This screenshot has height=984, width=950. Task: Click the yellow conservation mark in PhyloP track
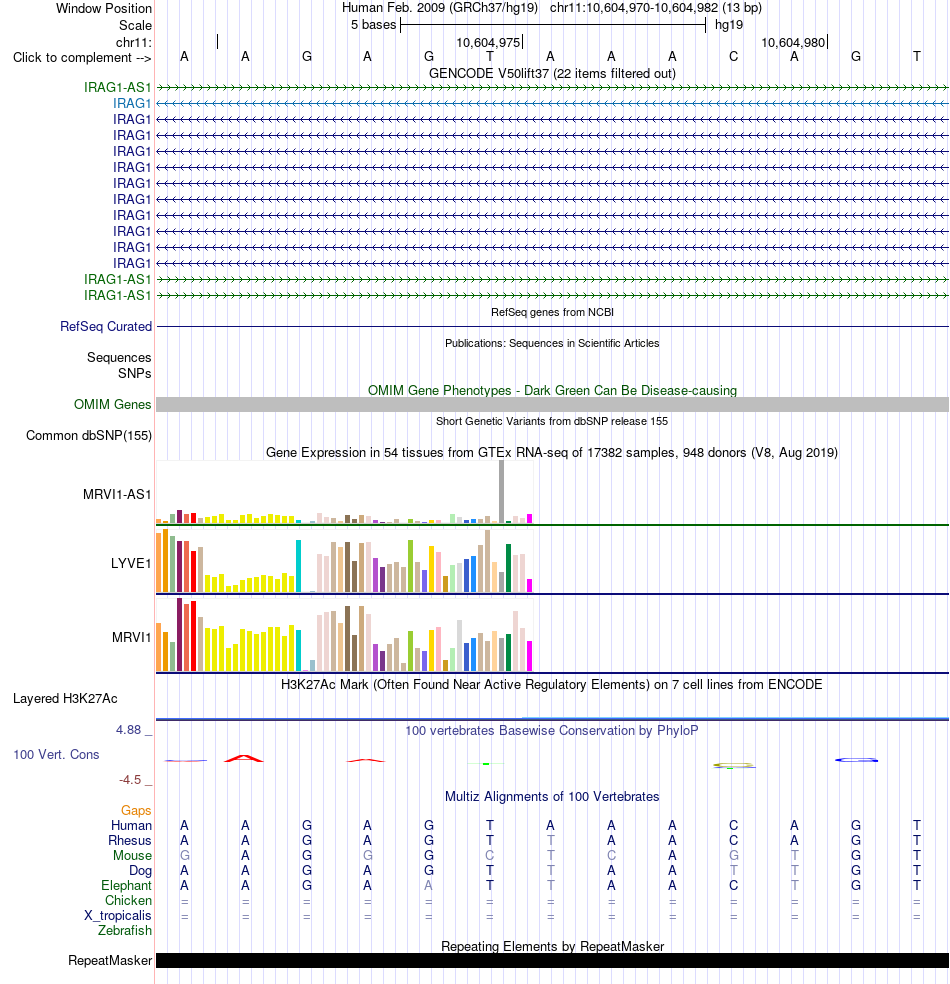734,765
